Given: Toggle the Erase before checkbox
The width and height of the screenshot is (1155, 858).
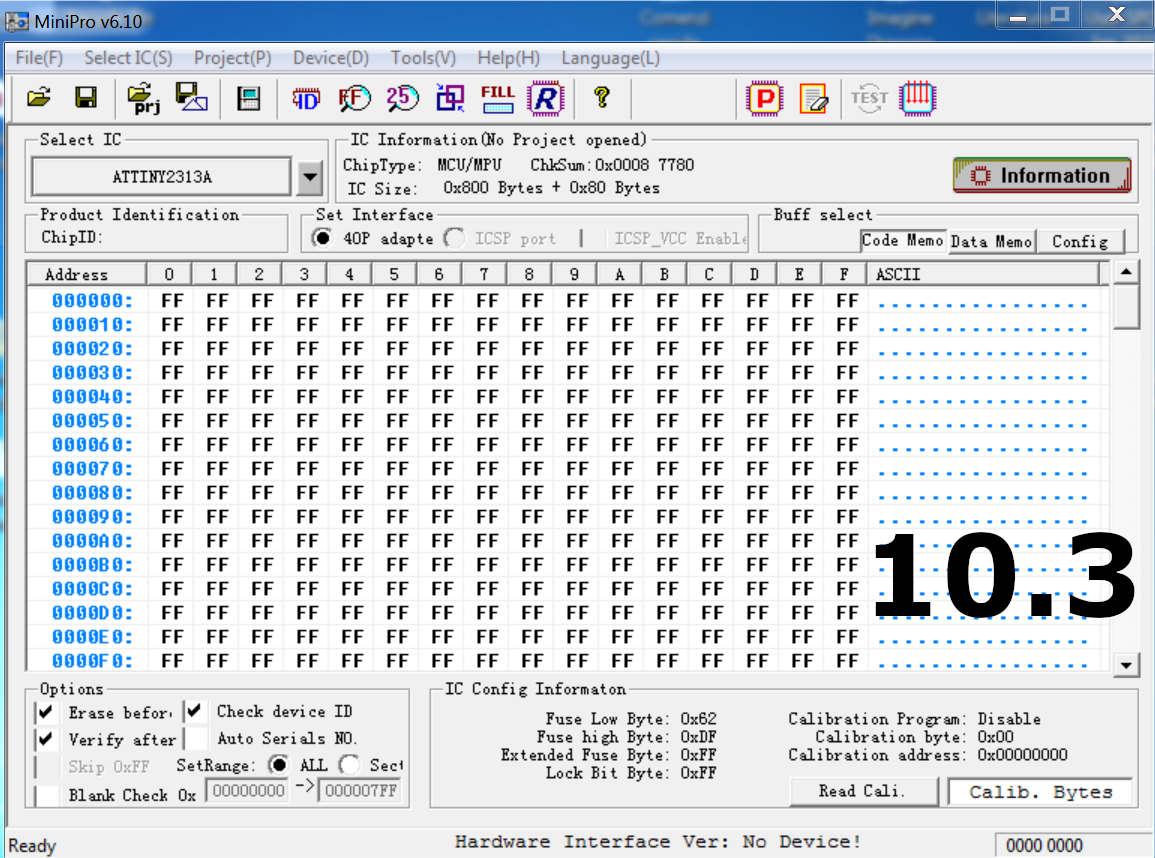Looking at the screenshot, I should (x=46, y=712).
